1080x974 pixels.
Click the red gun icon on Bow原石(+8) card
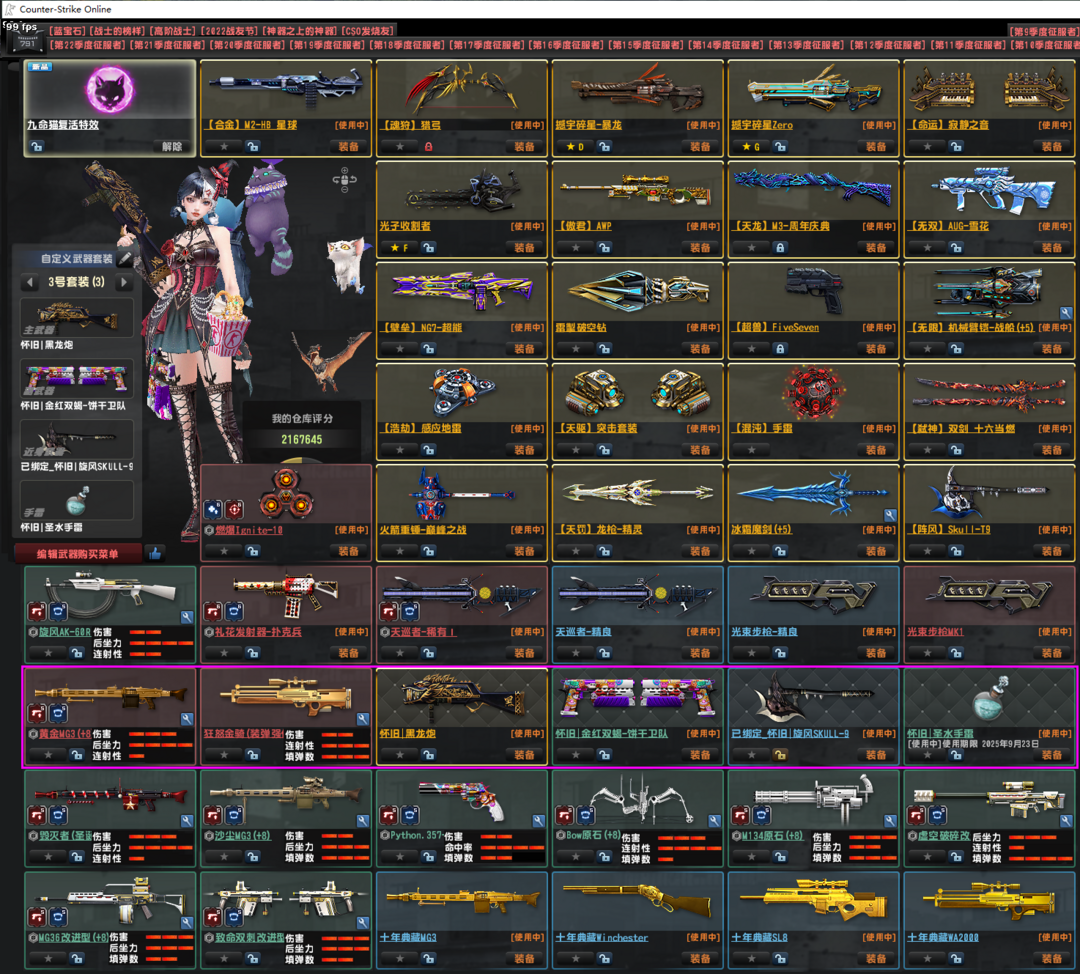pos(565,816)
